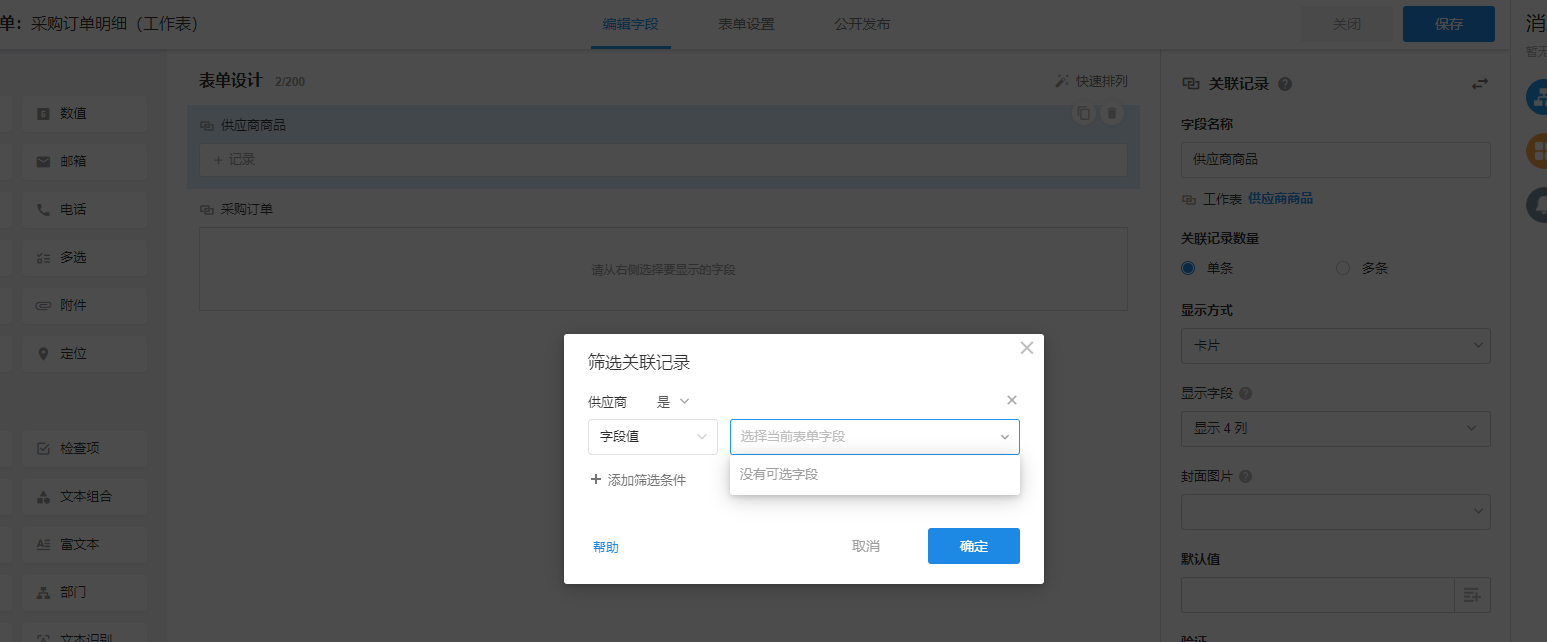Select the 多条 radio option

(x=1343, y=268)
